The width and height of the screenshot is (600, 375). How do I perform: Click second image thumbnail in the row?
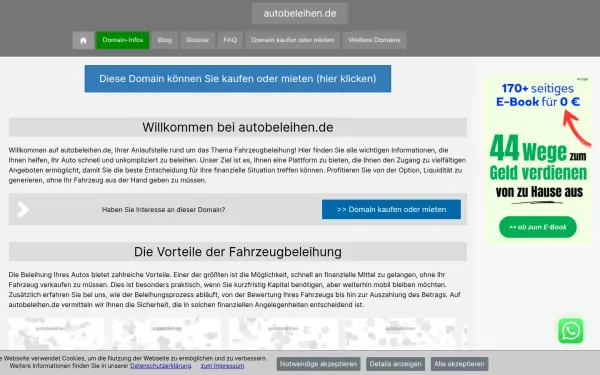click(x=166, y=334)
